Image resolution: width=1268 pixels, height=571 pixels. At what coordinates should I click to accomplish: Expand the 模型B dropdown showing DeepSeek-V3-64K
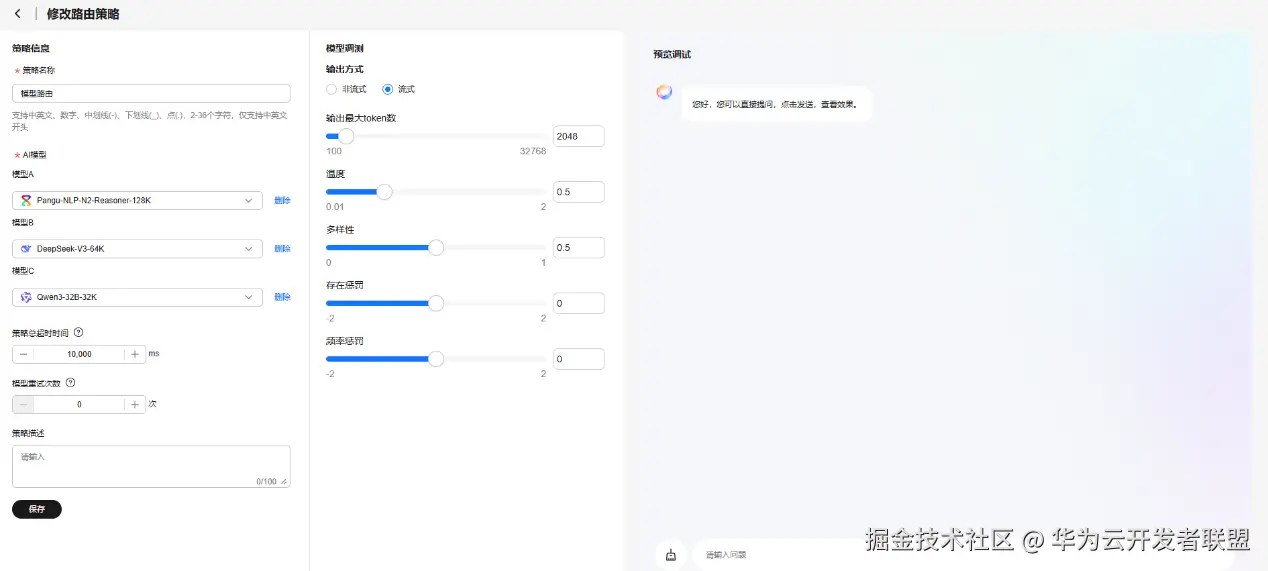point(138,248)
